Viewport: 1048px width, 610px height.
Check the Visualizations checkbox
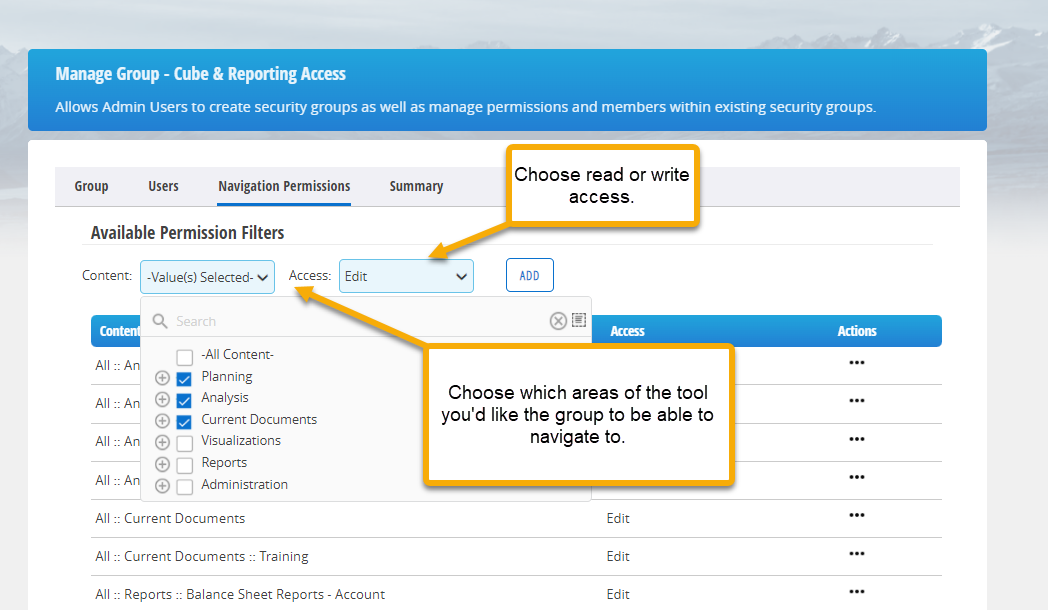(x=184, y=443)
